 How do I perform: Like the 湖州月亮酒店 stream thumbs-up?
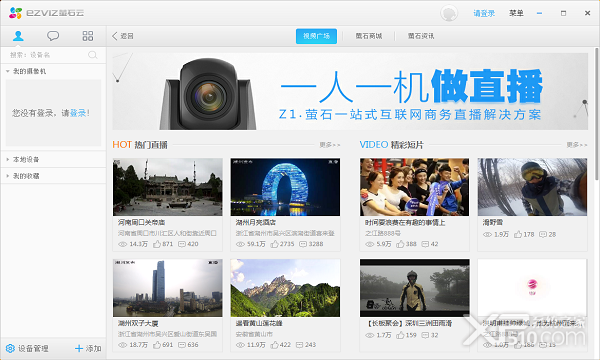pos(274,244)
